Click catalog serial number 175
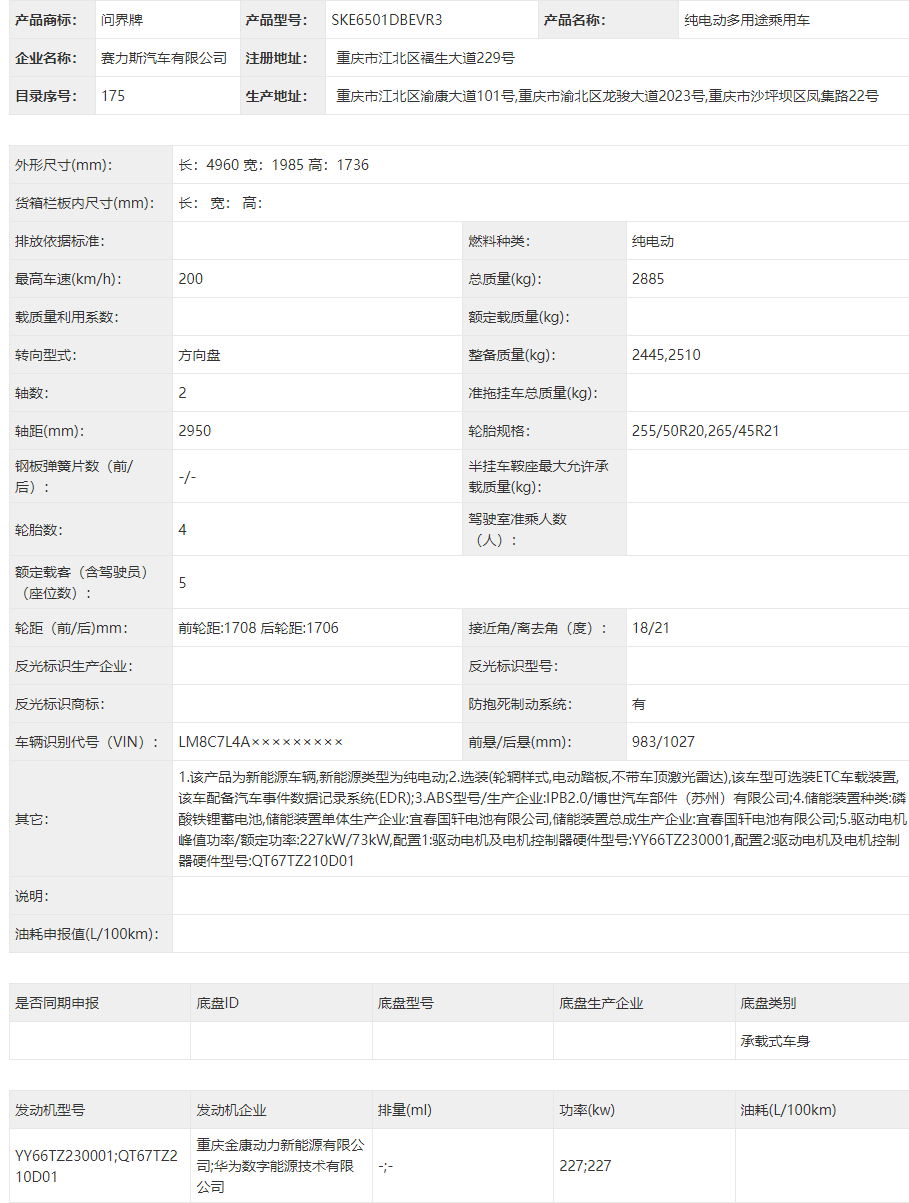The height and width of the screenshot is (1203, 909). coord(113,96)
